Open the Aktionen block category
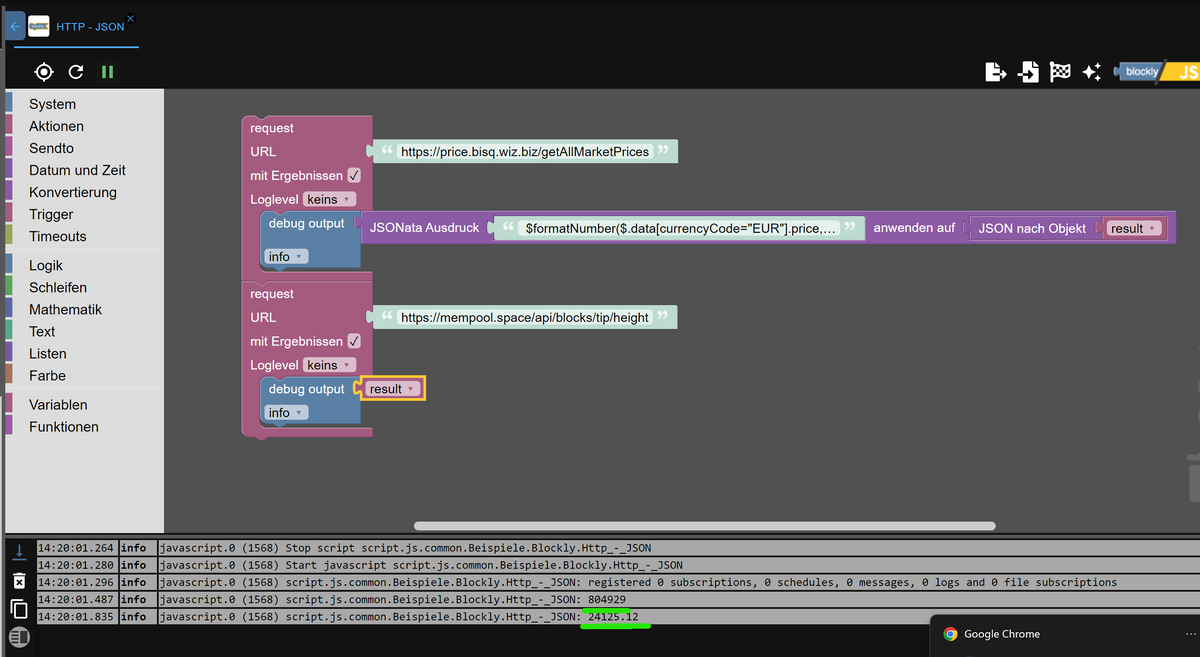This screenshot has width=1200, height=657. pos(56,126)
